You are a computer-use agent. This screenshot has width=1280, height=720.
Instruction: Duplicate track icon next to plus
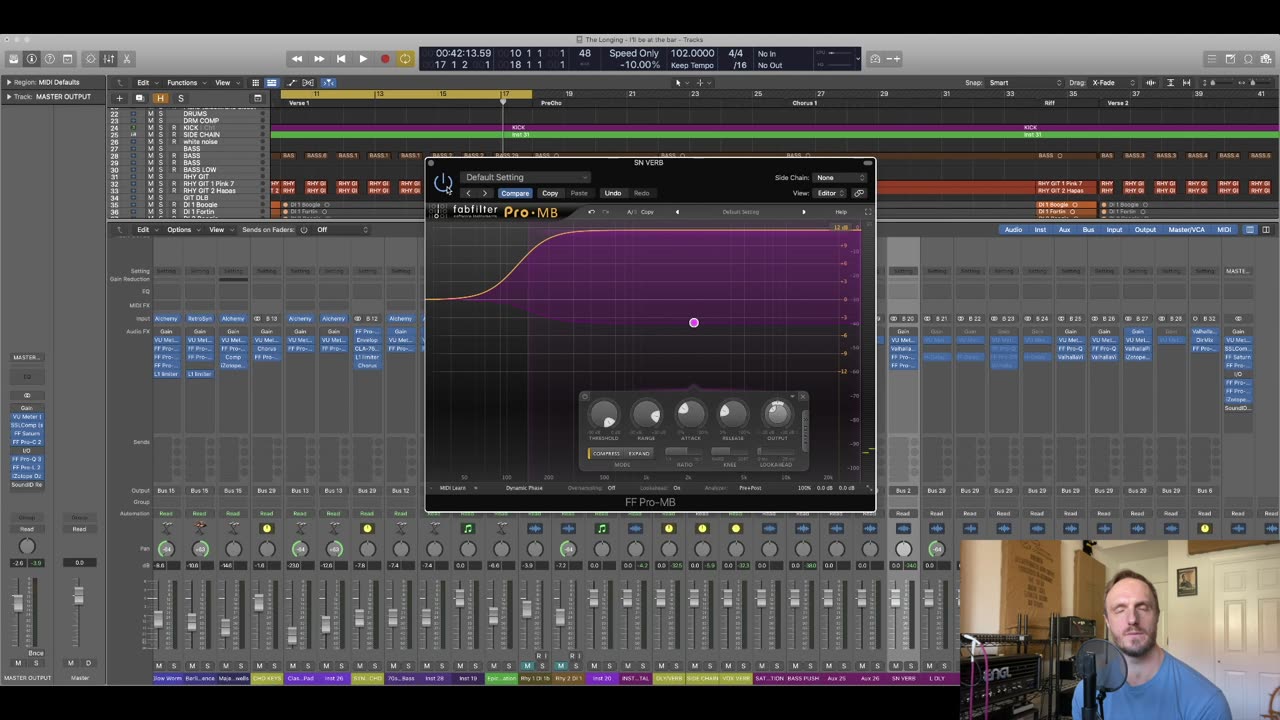[x=139, y=98]
